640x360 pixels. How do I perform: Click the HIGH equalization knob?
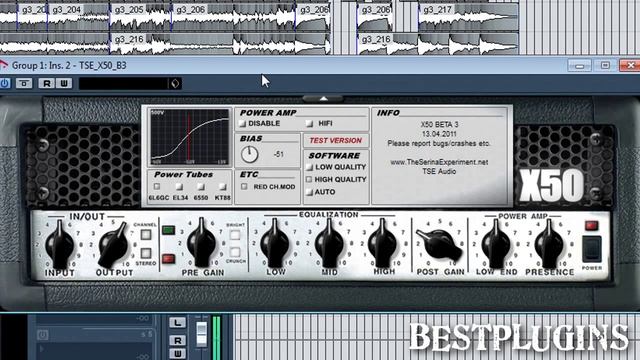[382, 243]
